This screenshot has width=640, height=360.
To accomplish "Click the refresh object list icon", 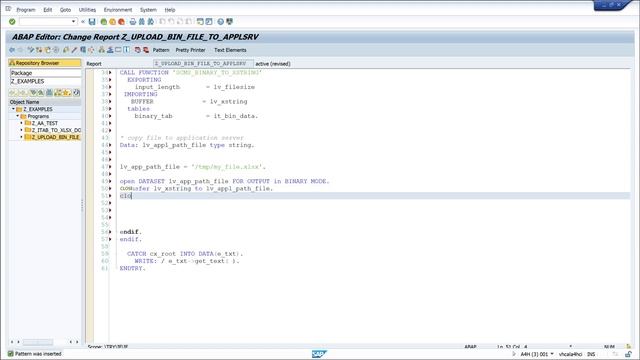I will 76,93.
